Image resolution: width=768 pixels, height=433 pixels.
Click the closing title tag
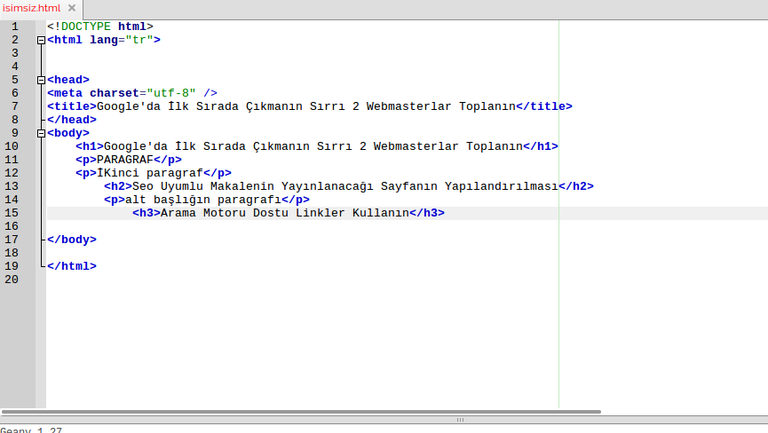click(544, 106)
